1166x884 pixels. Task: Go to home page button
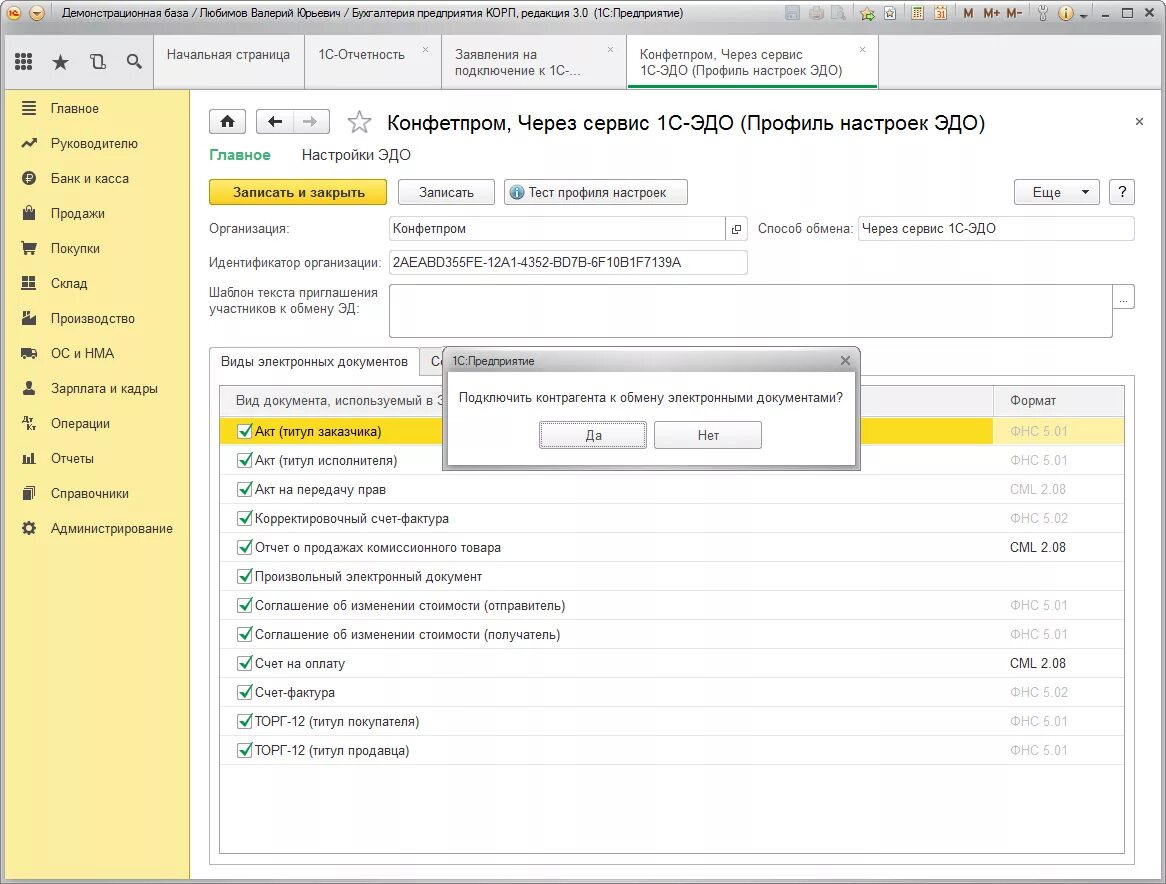click(228, 121)
